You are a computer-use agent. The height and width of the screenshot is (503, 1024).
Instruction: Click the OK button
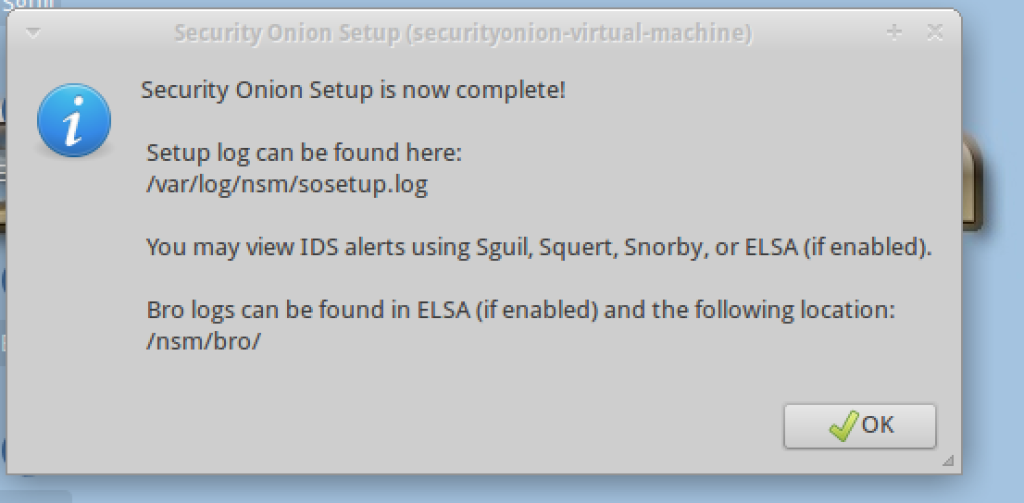pyautogui.click(x=860, y=425)
